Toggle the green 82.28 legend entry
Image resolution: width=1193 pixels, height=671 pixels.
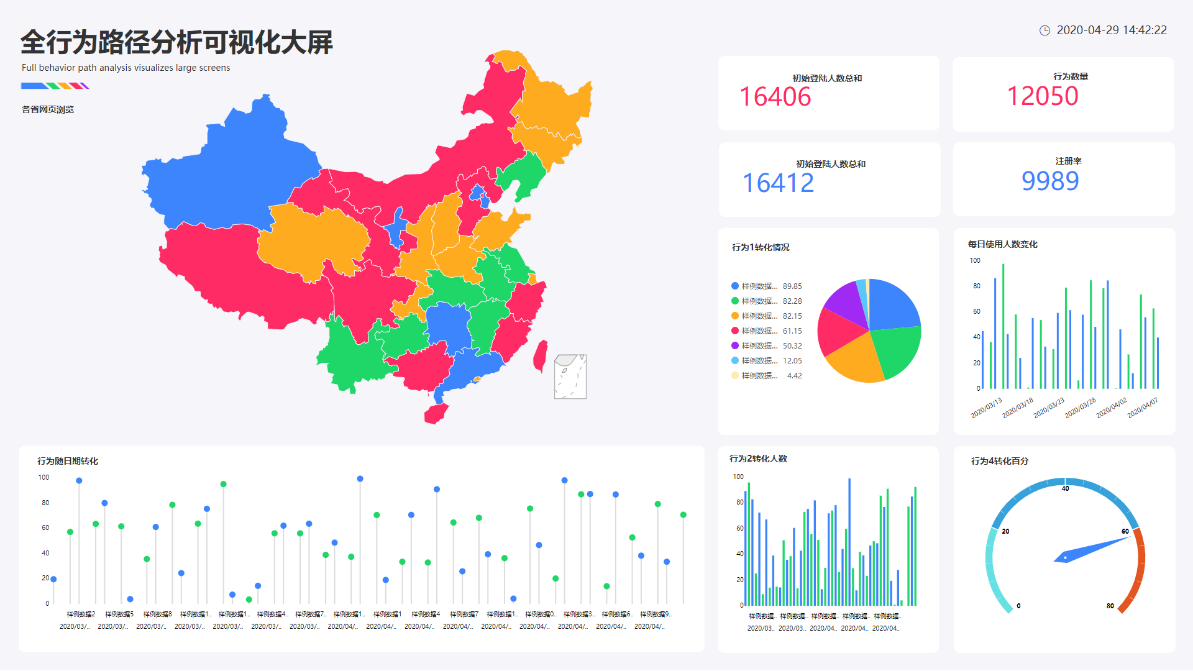click(x=766, y=301)
